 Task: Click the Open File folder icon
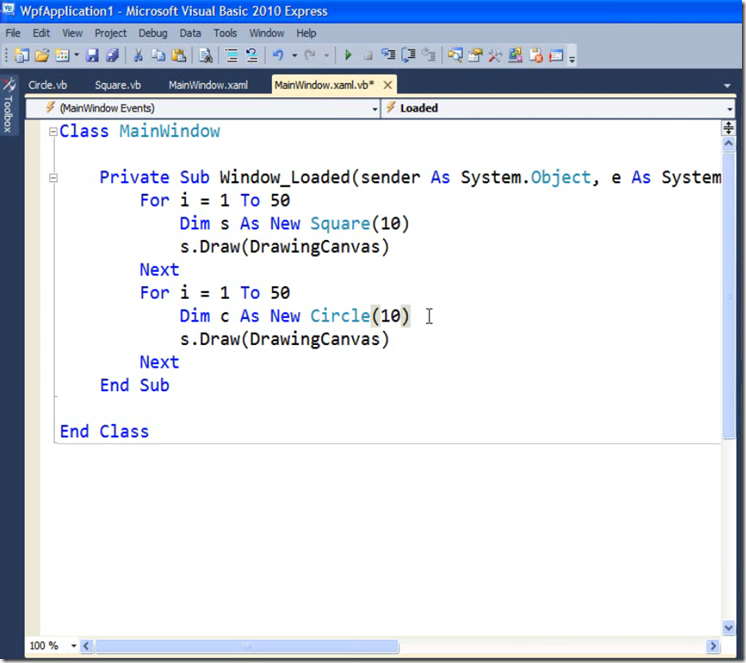[x=42, y=56]
